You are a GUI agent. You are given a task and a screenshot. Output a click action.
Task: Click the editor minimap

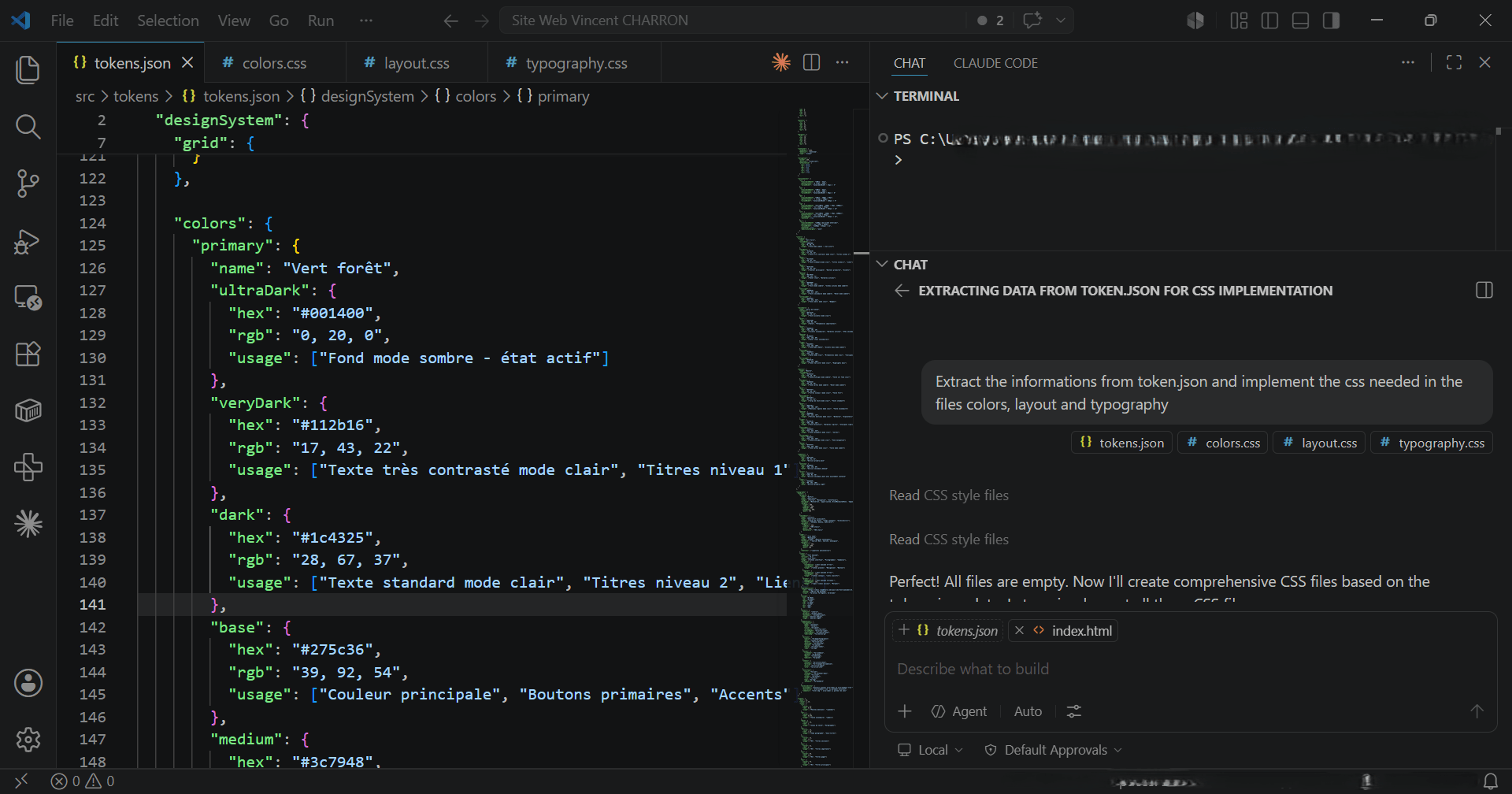826,437
